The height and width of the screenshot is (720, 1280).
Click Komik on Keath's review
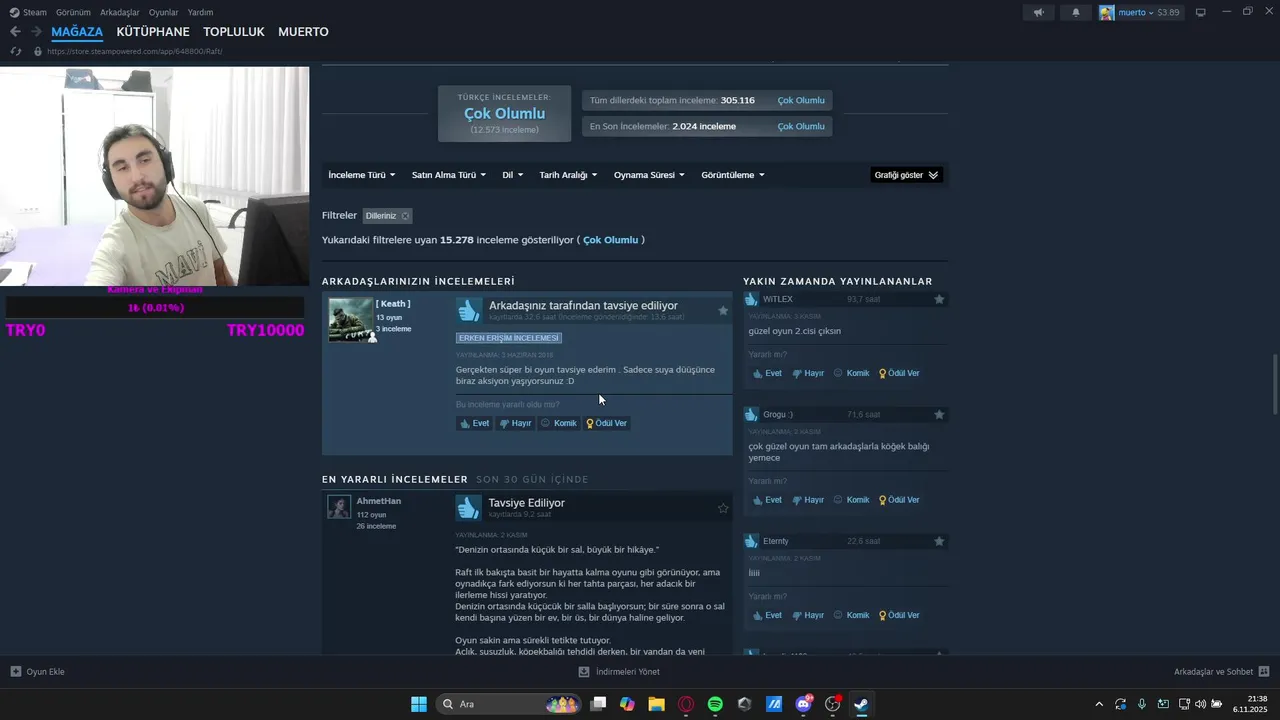click(559, 423)
